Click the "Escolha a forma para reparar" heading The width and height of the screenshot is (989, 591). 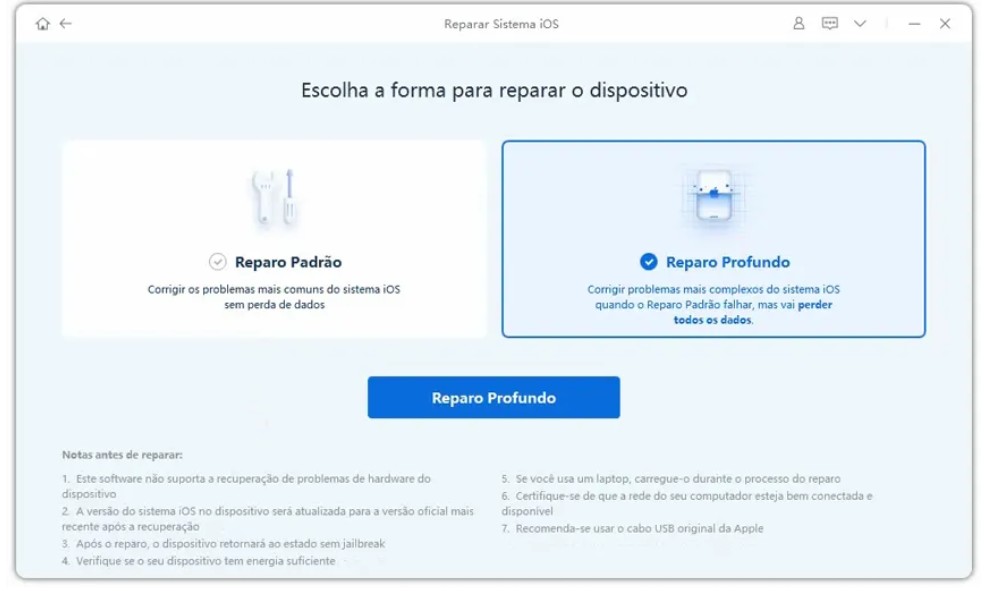tap(494, 90)
